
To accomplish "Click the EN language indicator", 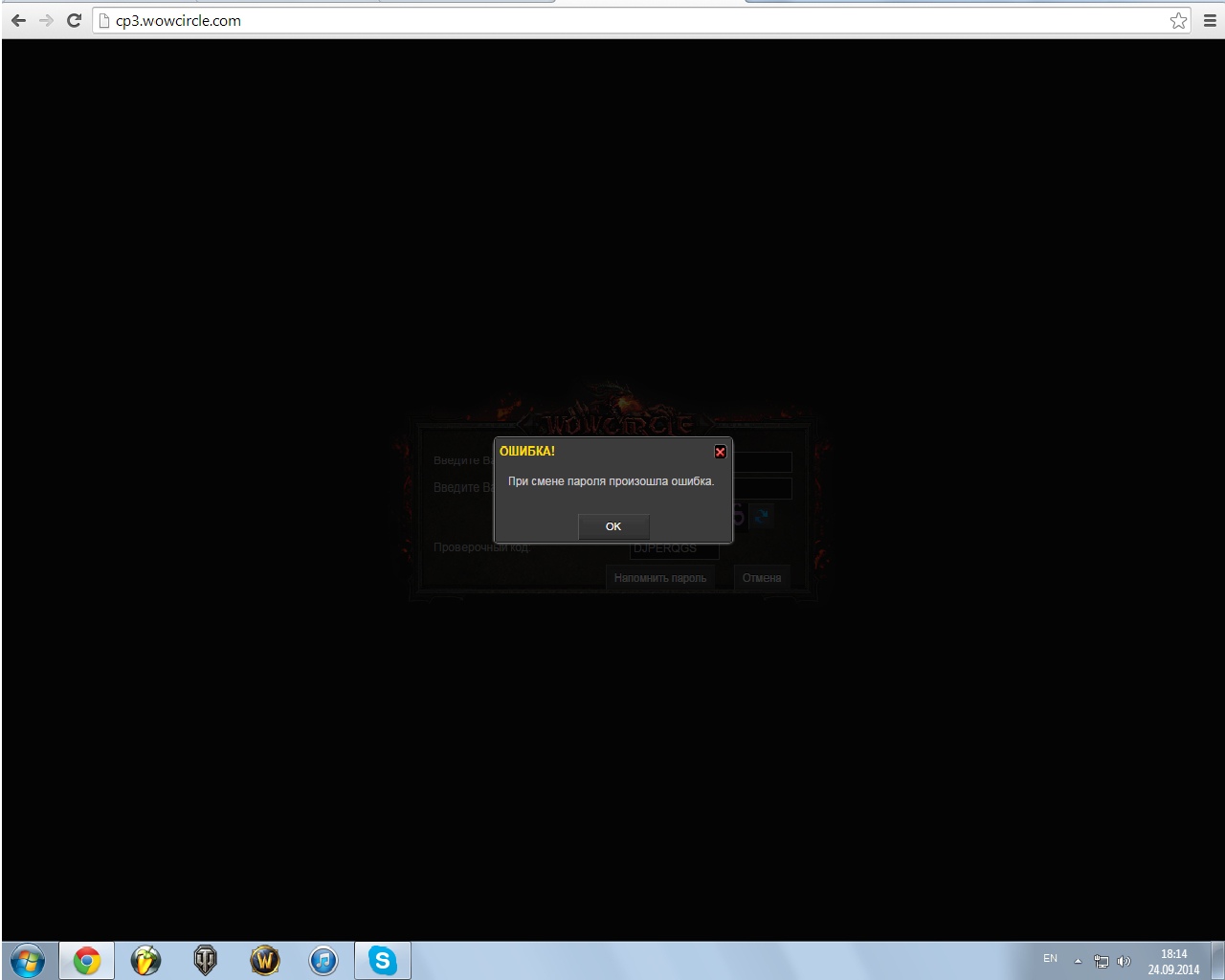I will [1050, 958].
